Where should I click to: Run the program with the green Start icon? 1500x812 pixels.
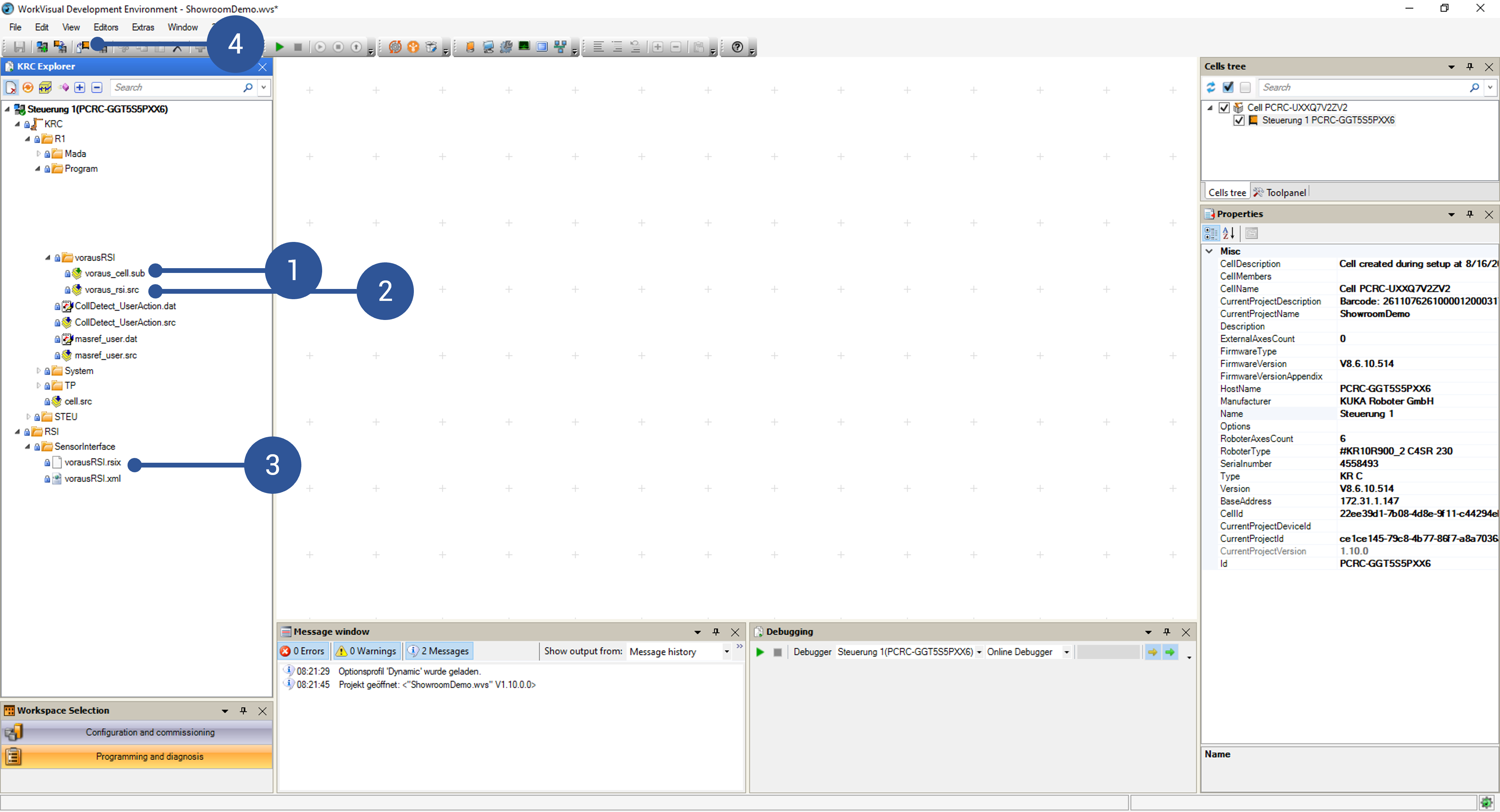280,47
